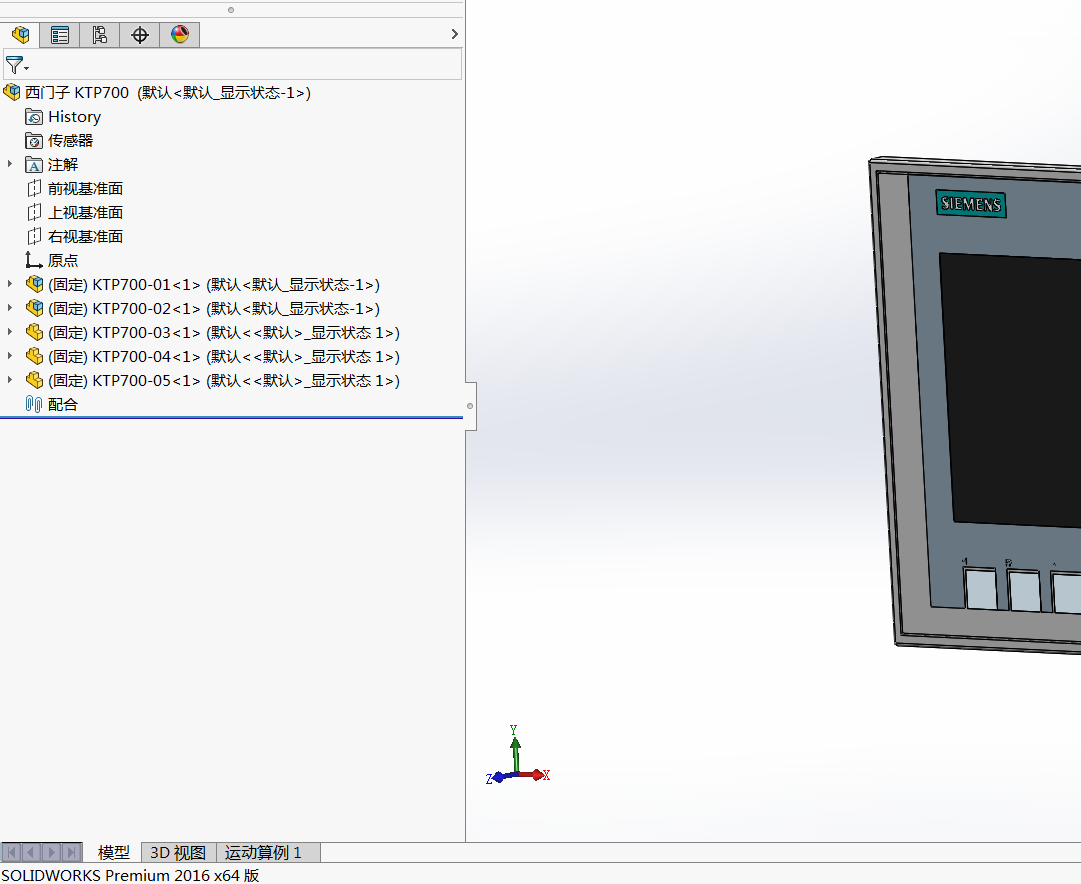Jump to last tab arrow
Viewport: 1081px width, 884px height.
point(72,852)
